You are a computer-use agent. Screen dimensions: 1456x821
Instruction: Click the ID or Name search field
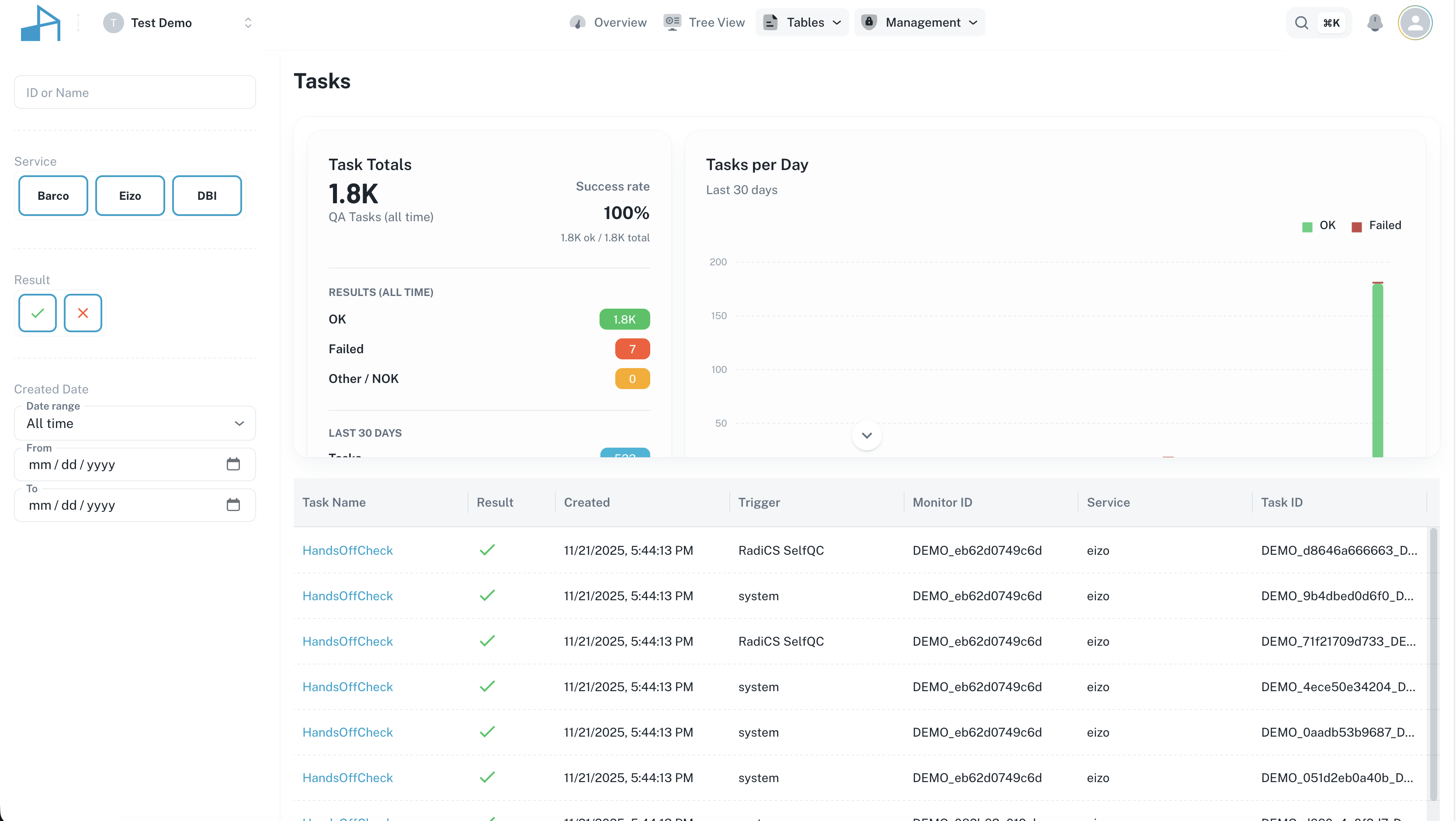pyautogui.click(x=135, y=92)
